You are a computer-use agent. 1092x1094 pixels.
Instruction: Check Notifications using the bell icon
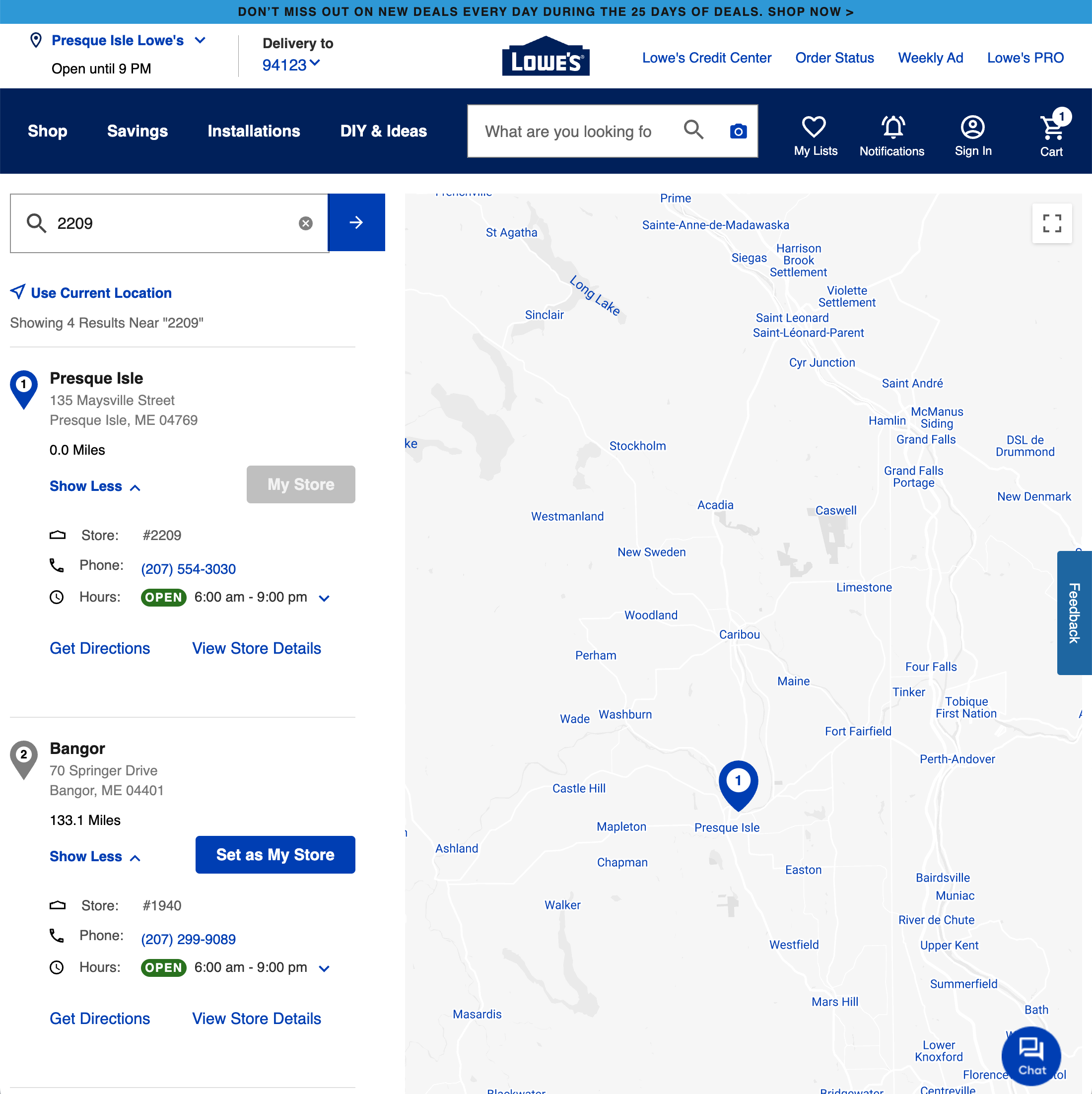tap(891, 128)
